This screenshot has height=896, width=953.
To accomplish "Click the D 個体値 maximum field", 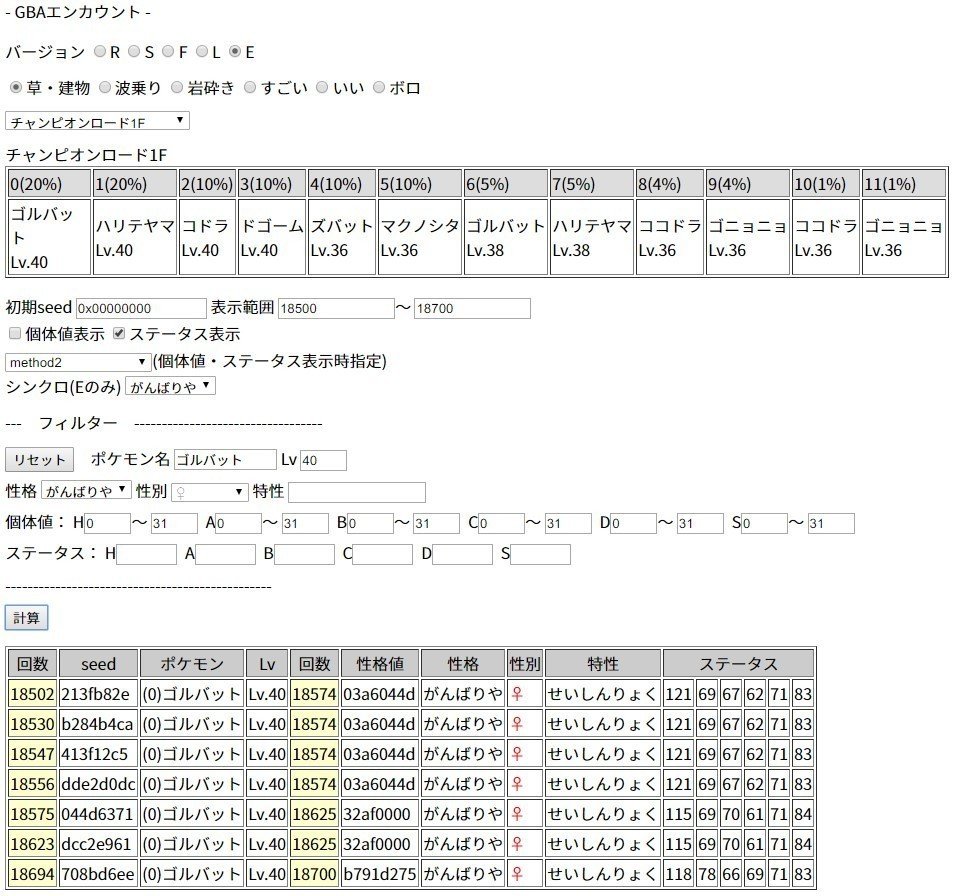I will click(x=700, y=523).
